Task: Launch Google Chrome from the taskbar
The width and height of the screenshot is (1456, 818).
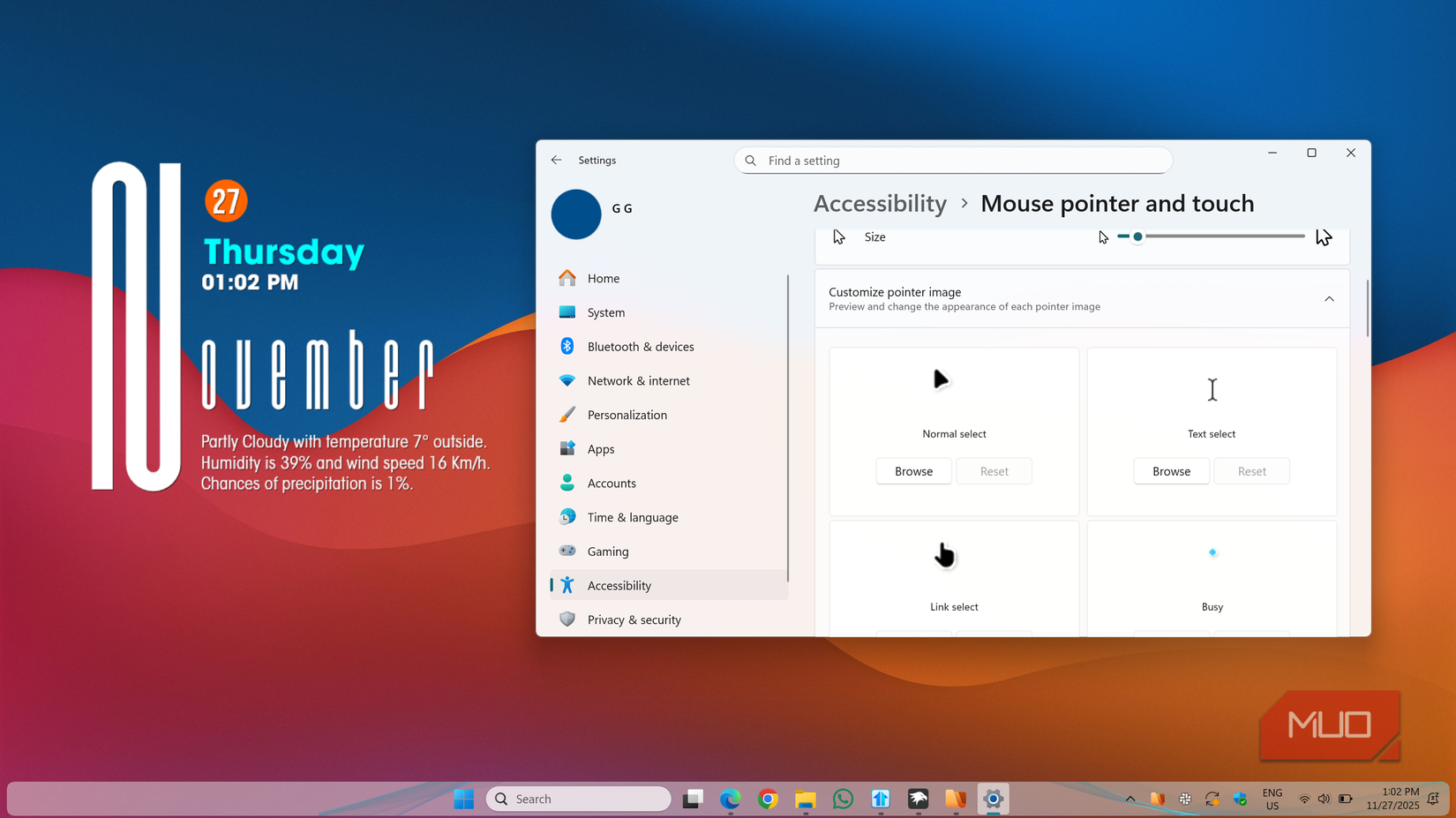Action: [768, 799]
